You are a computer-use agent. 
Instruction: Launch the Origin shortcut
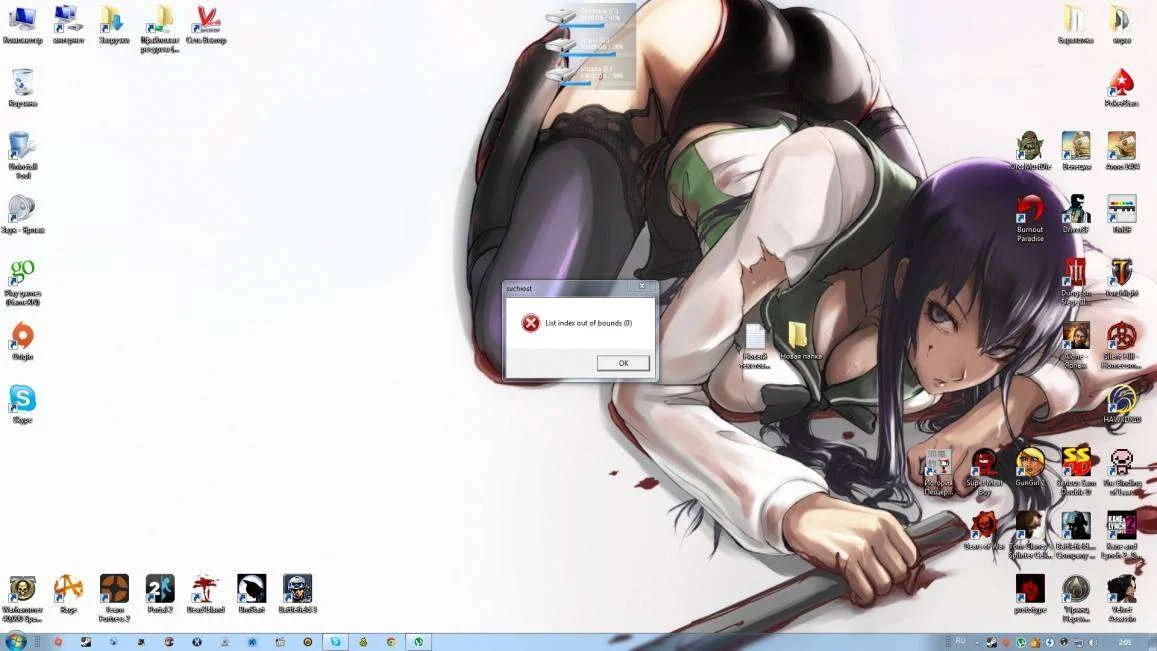pyautogui.click(x=23, y=341)
